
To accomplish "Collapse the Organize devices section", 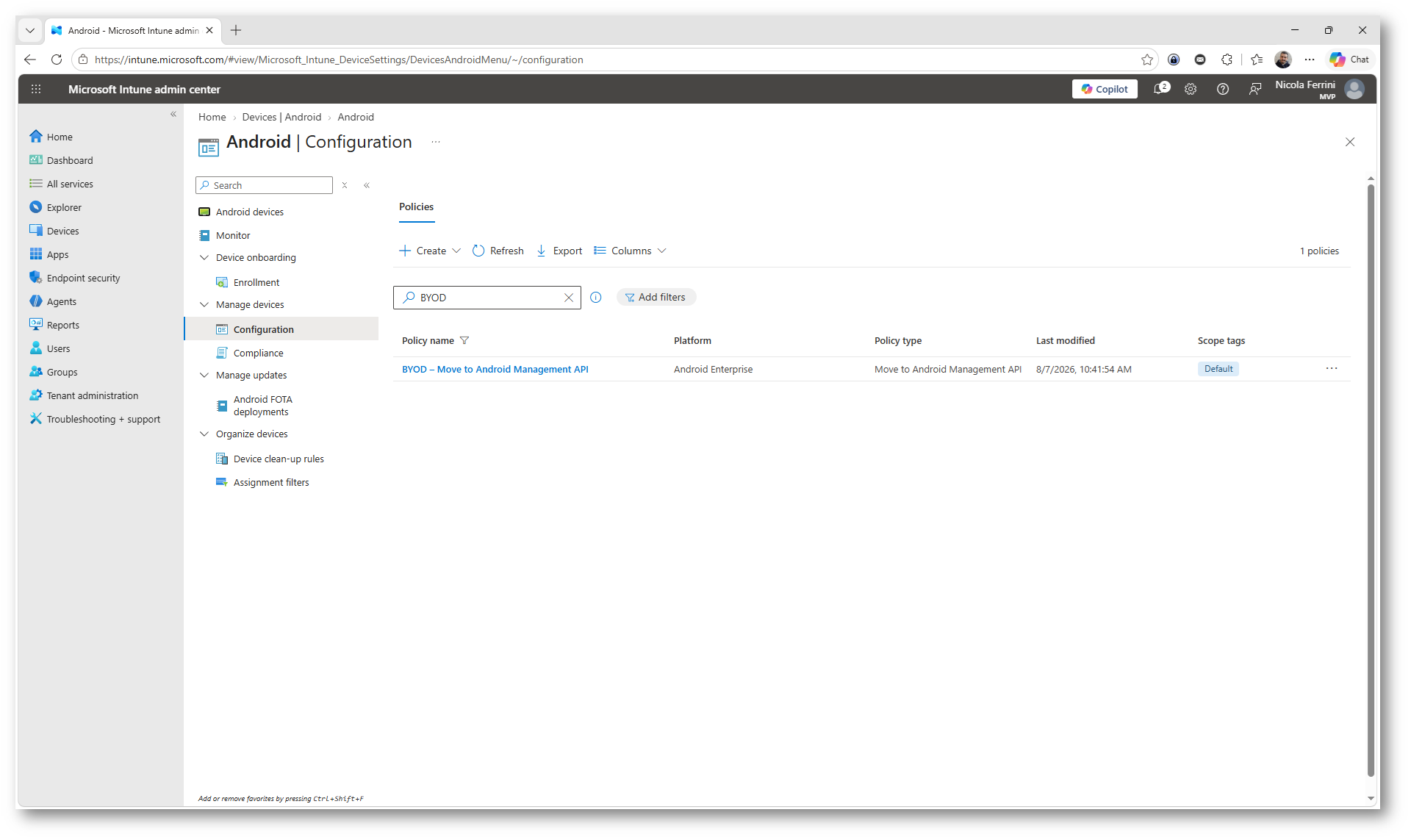I will 204,434.
